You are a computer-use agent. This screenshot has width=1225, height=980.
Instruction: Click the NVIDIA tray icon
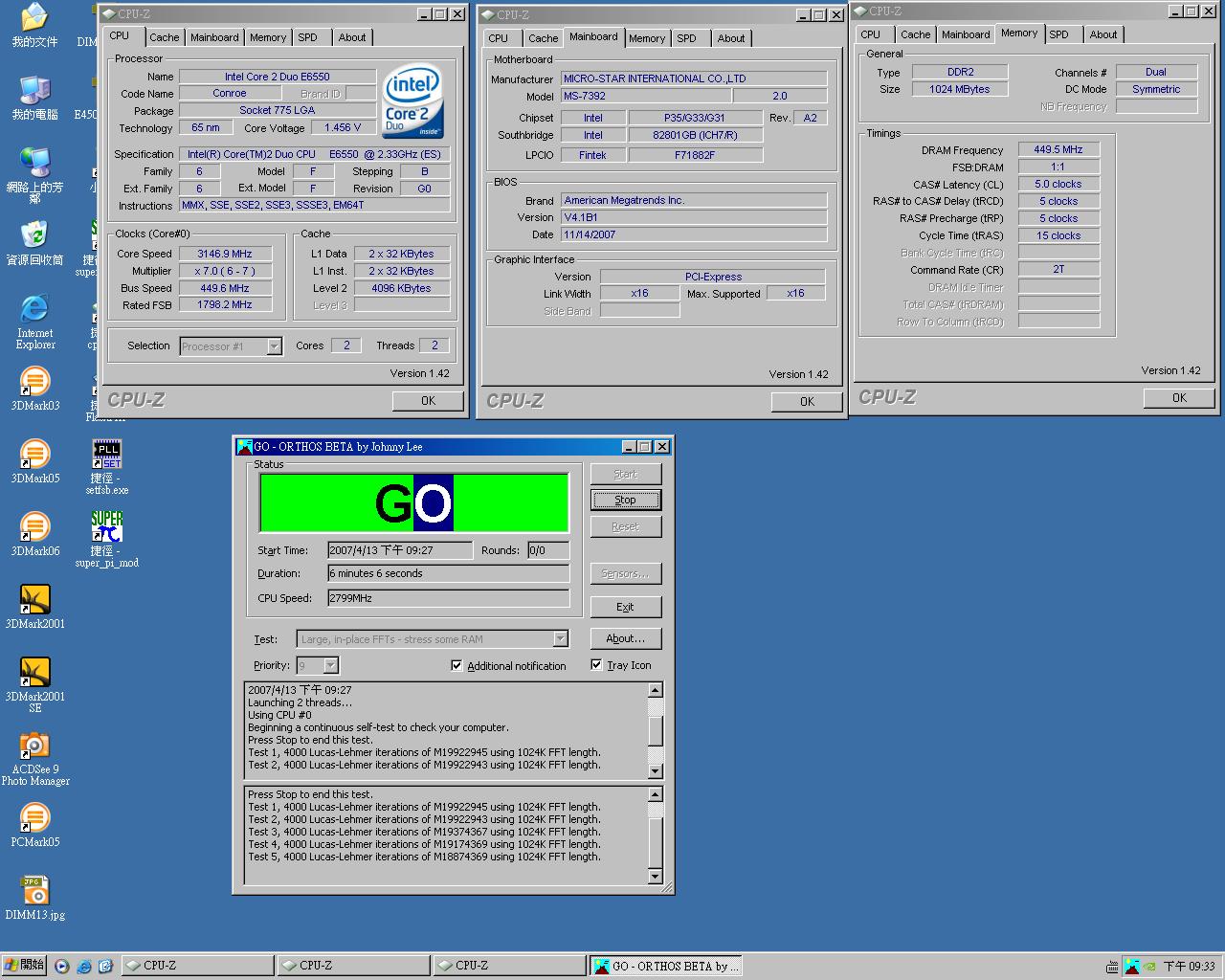point(1149,967)
